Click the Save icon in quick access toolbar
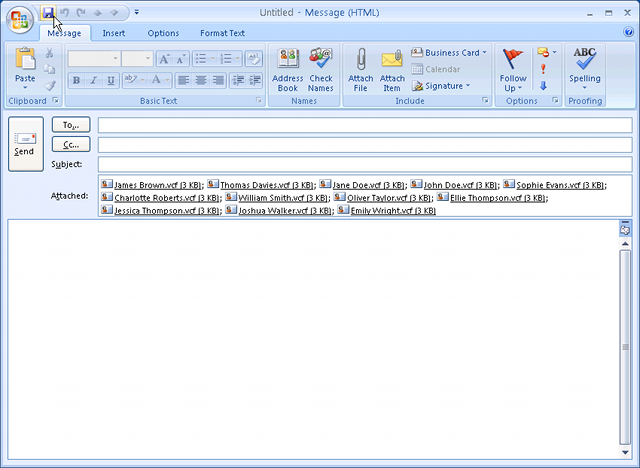The height and width of the screenshot is (468, 640). point(47,13)
